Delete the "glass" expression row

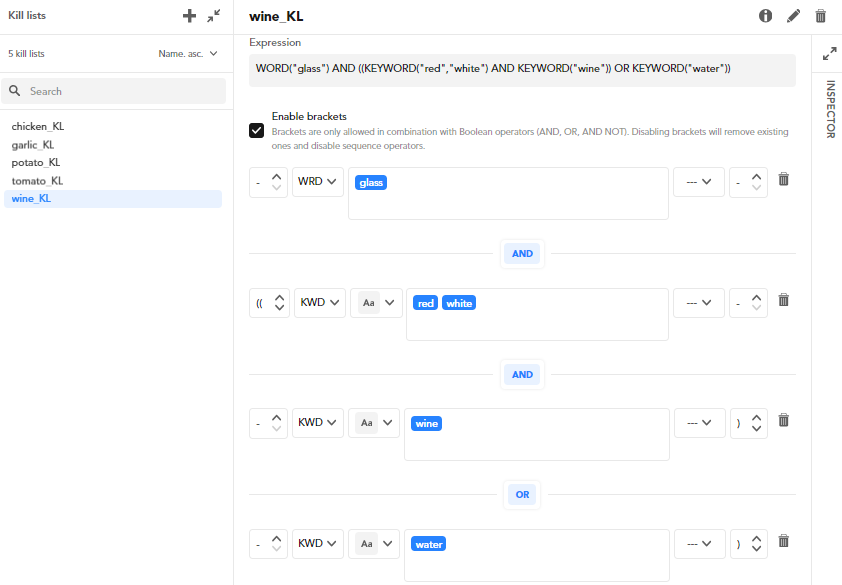[x=783, y=180]
